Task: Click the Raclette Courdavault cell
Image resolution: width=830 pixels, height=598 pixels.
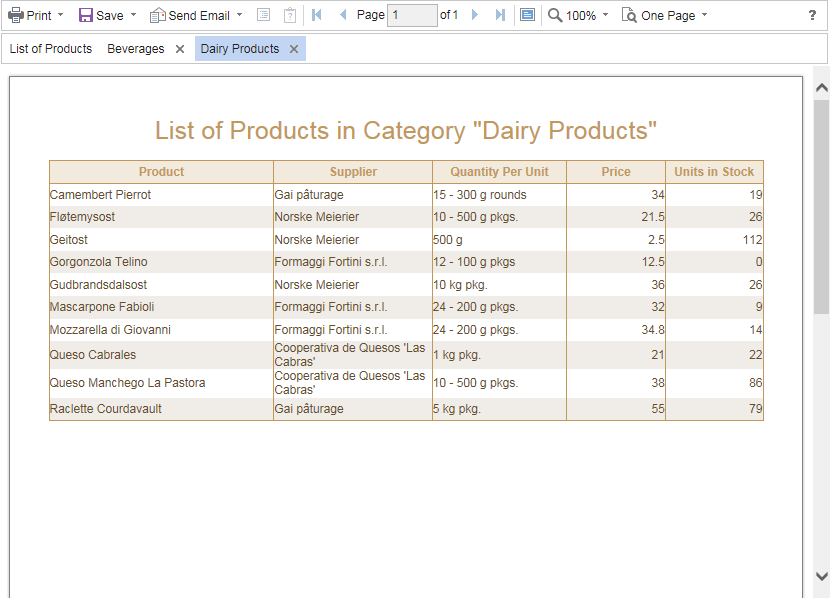Action: tap(161, 409)
